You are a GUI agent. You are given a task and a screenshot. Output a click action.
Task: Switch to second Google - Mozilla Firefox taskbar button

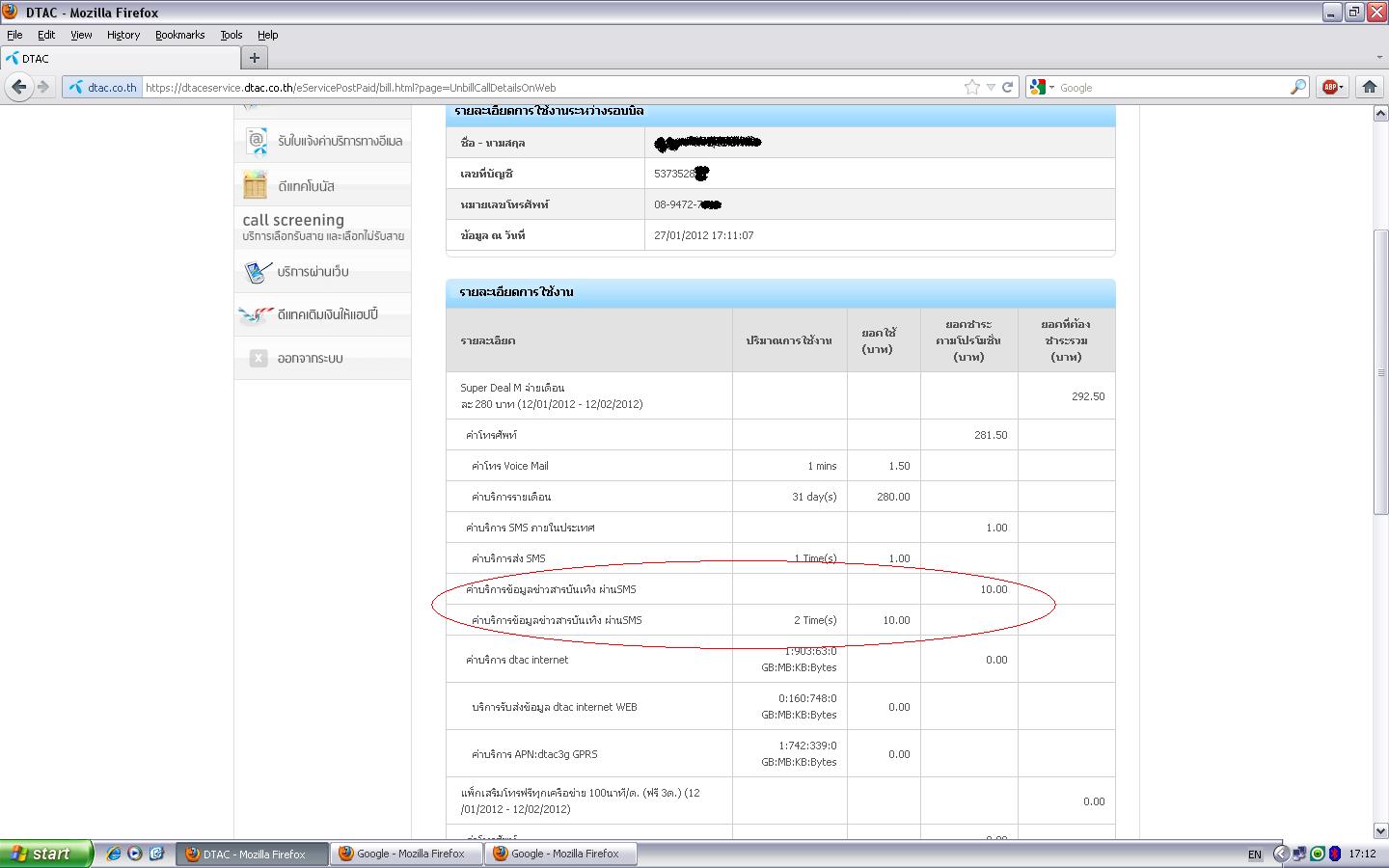(560, 854)
